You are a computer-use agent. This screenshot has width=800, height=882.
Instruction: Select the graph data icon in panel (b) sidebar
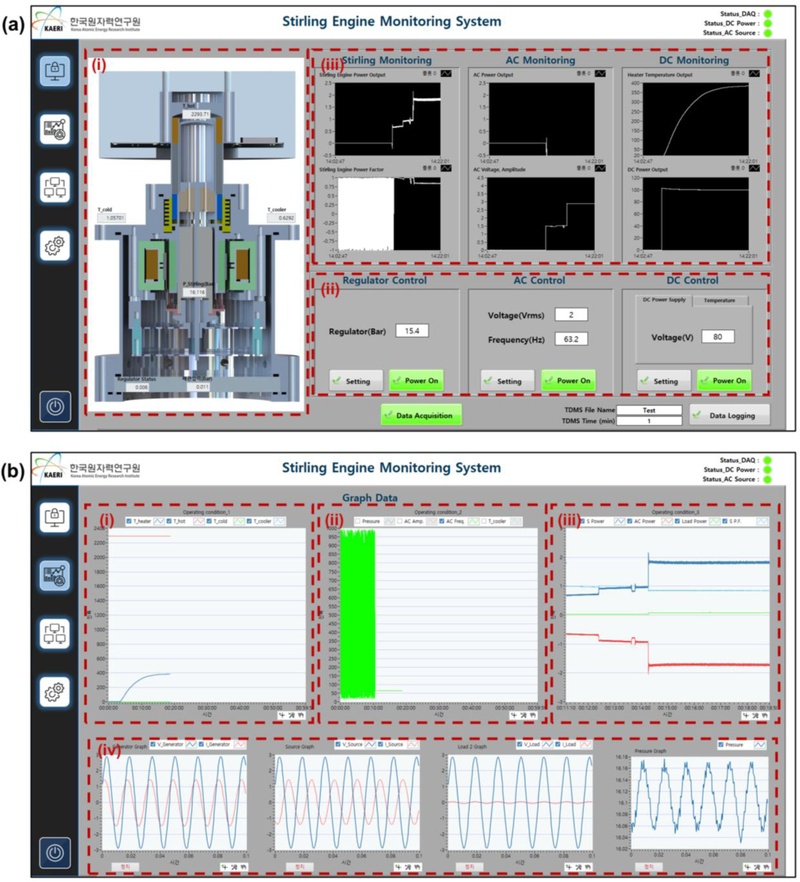click(55, 575)
